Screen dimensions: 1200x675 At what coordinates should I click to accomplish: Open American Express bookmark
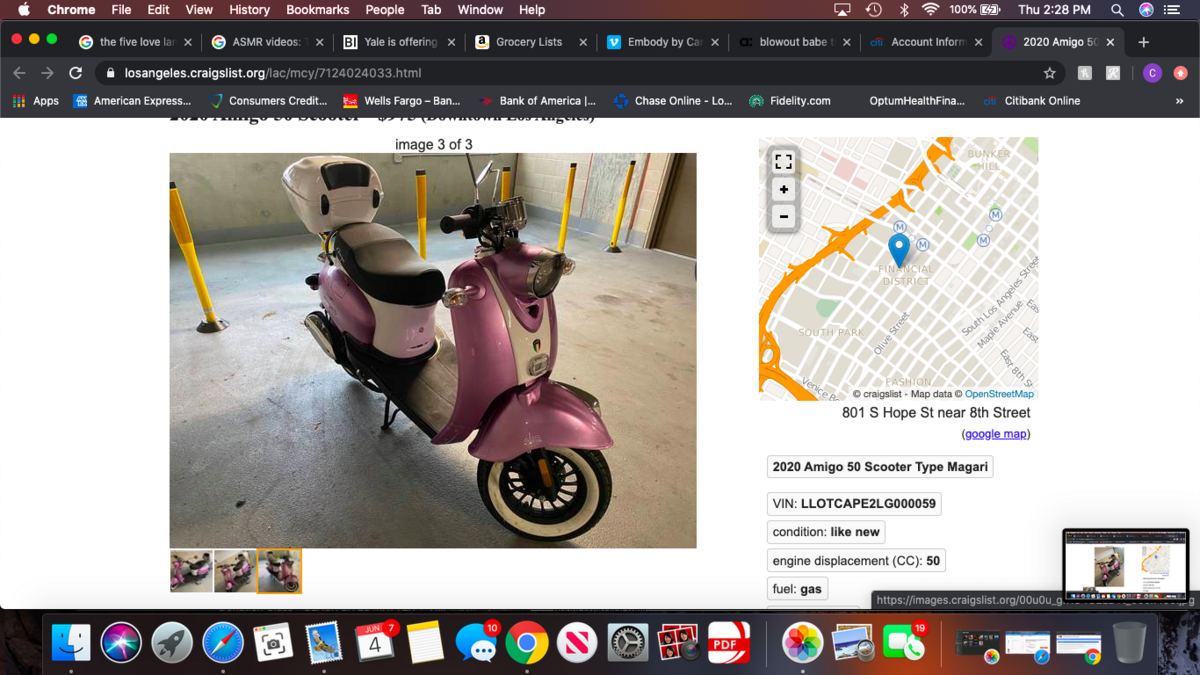(131, 101)
